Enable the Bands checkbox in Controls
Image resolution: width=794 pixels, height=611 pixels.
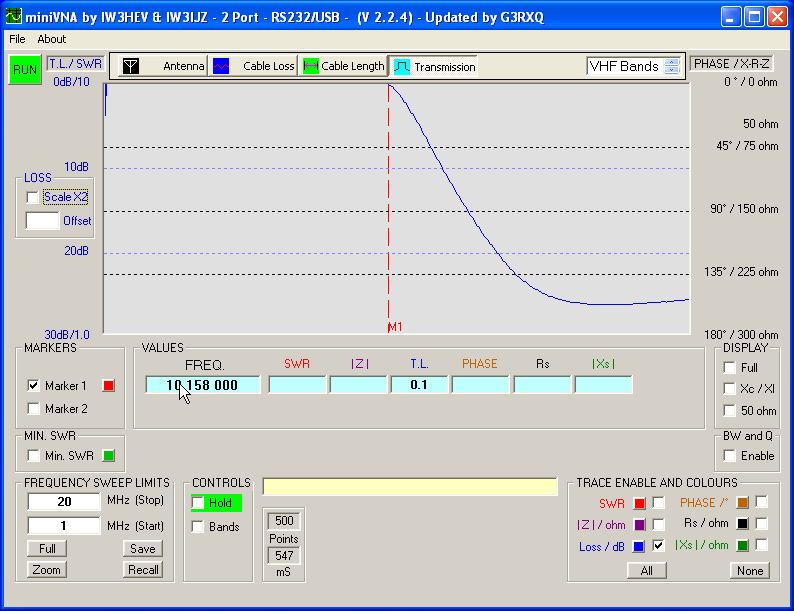(x=198, y=527)
